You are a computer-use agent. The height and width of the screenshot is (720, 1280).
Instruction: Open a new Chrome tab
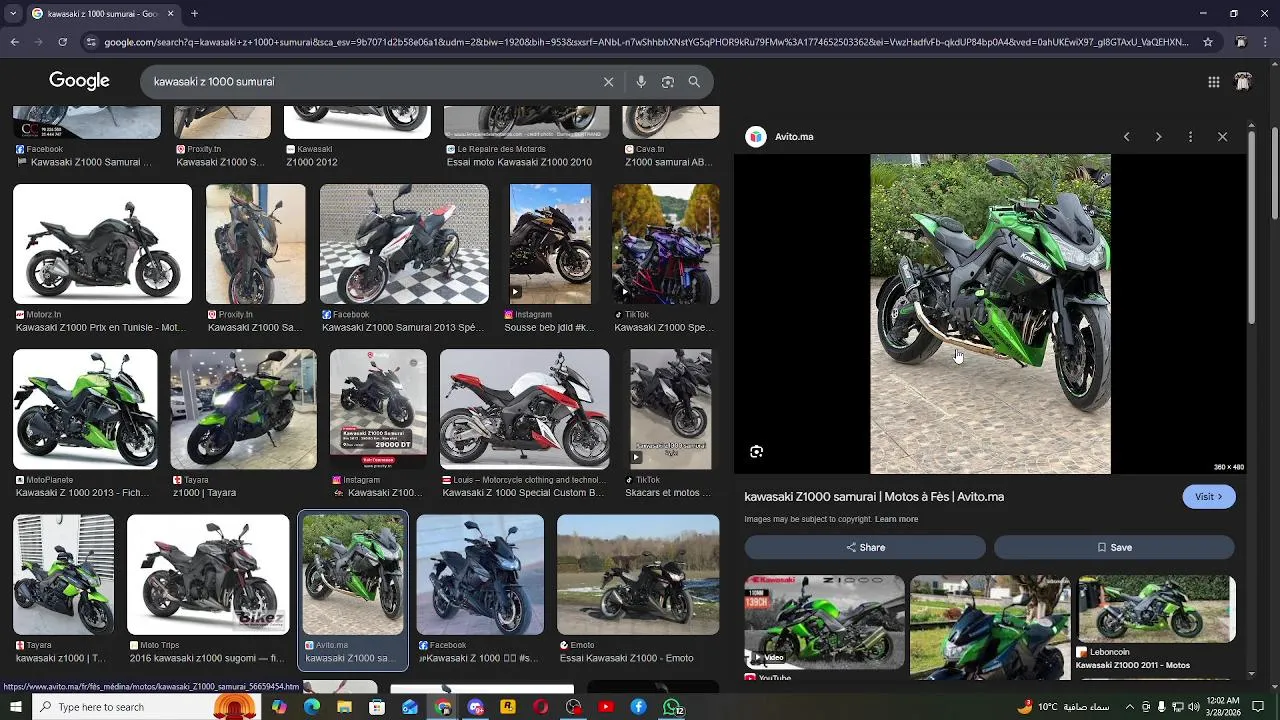[x=194, y=14]
